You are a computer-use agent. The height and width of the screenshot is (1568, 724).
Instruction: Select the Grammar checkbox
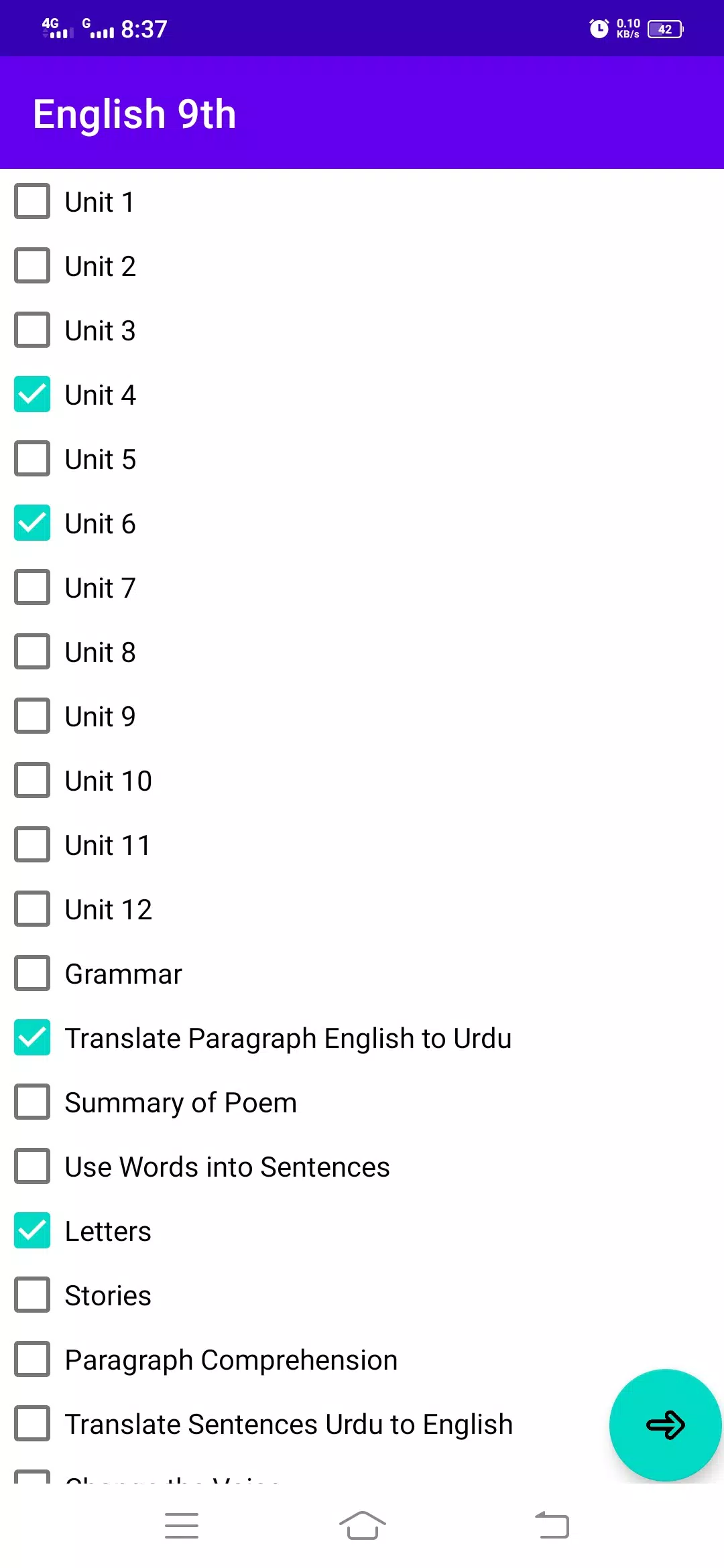click(x=32, y=973)
